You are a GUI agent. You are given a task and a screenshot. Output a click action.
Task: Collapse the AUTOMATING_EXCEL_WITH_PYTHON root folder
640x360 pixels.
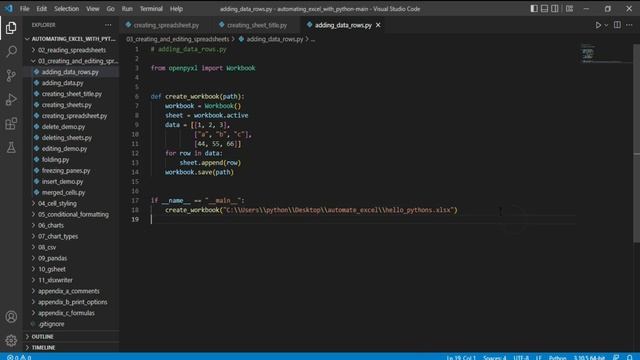(72, 39)
